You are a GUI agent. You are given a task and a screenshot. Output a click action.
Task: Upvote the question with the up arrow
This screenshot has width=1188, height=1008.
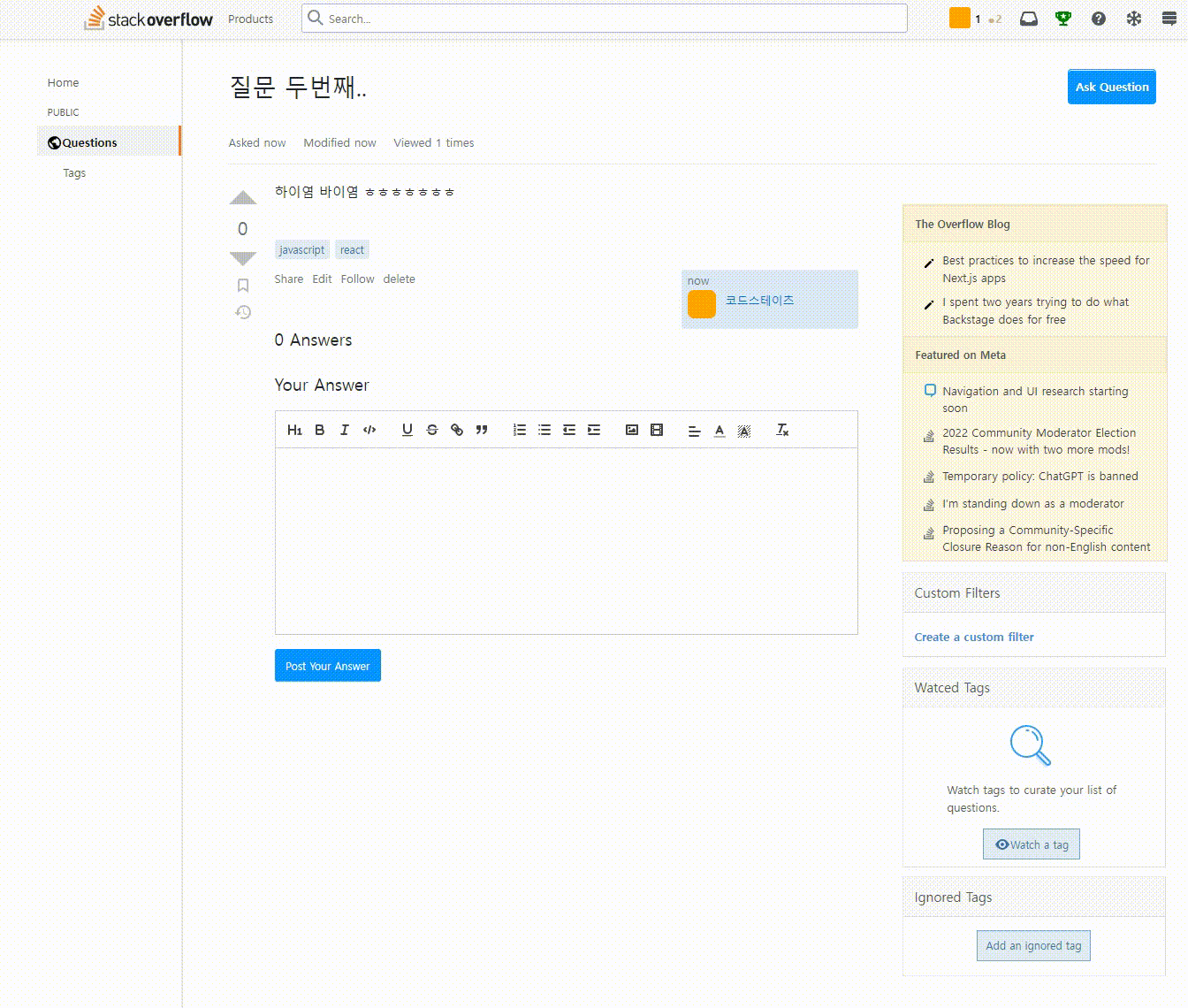243,197
